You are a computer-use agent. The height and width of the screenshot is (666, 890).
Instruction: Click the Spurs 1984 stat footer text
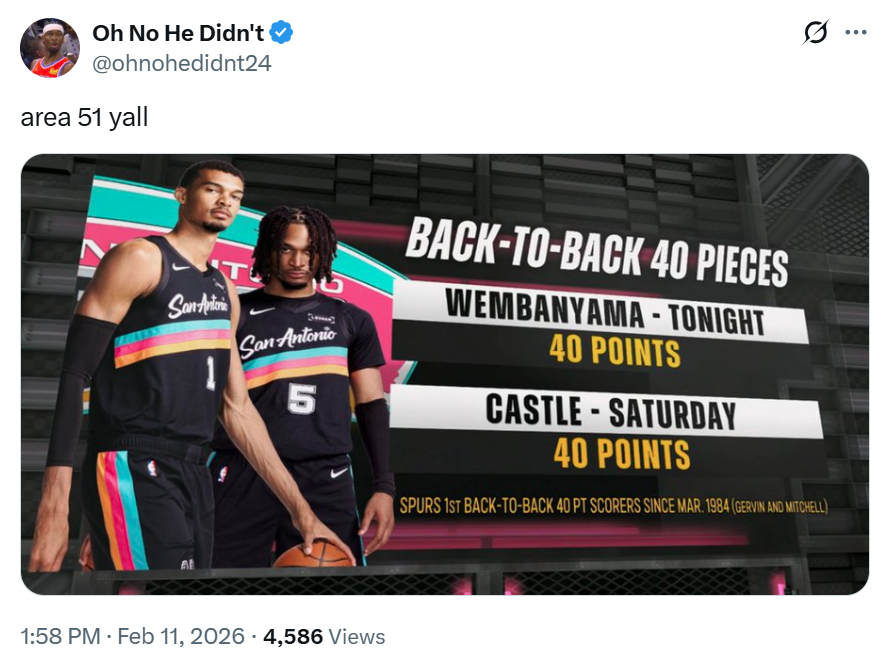[x=613, y=506]
